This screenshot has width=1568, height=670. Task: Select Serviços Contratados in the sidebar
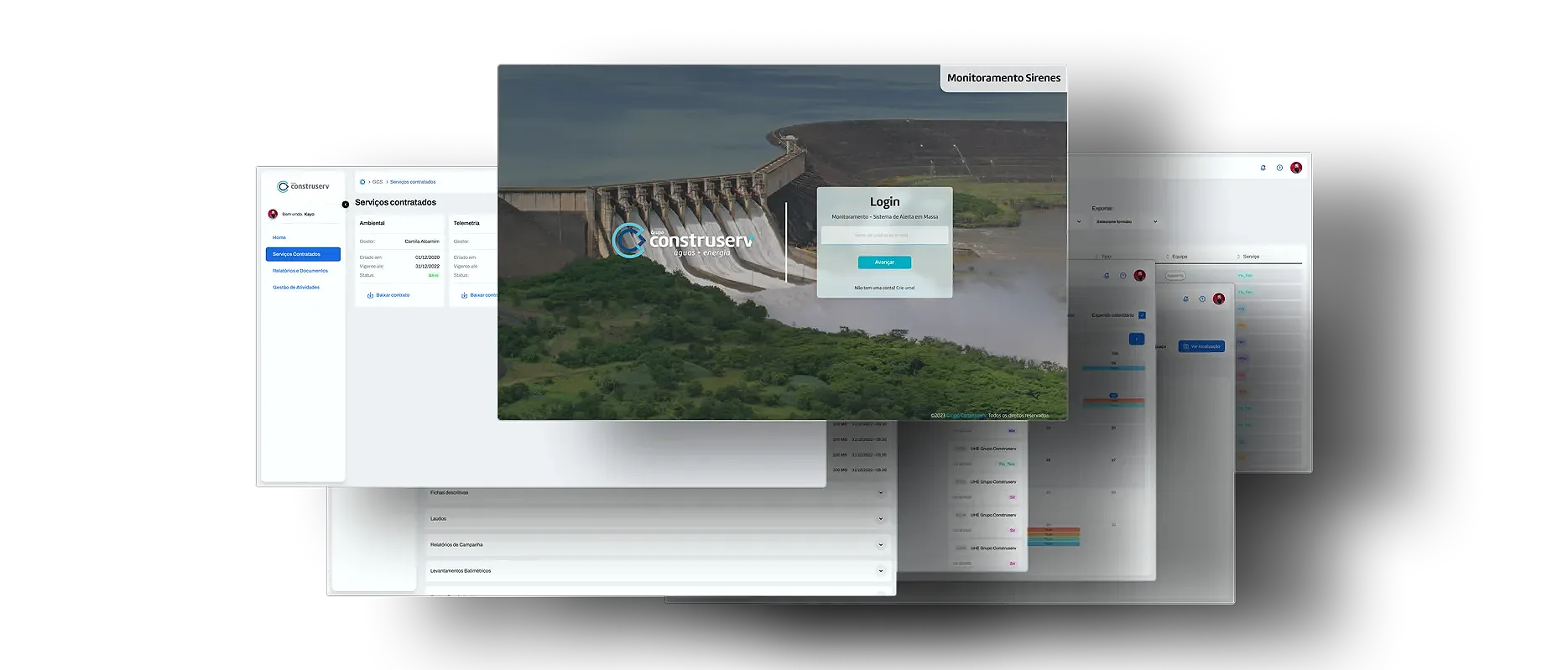303,254
